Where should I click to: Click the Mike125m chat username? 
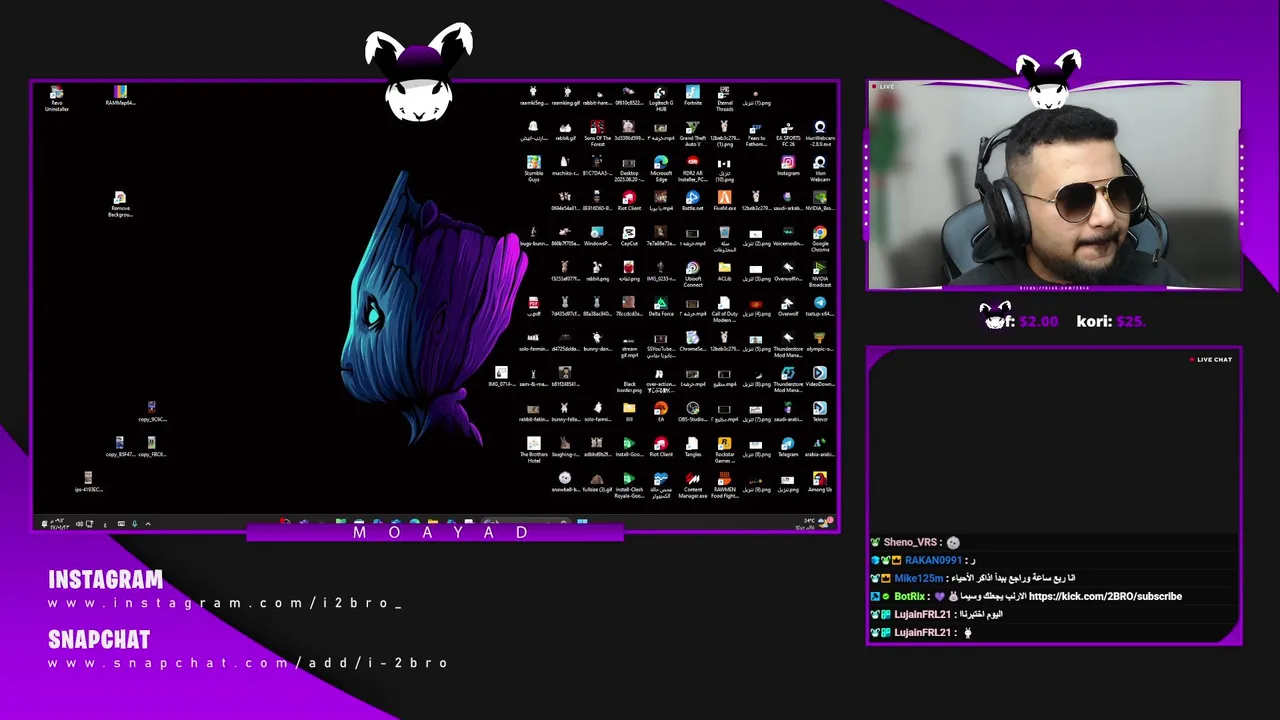click(918, 579)
